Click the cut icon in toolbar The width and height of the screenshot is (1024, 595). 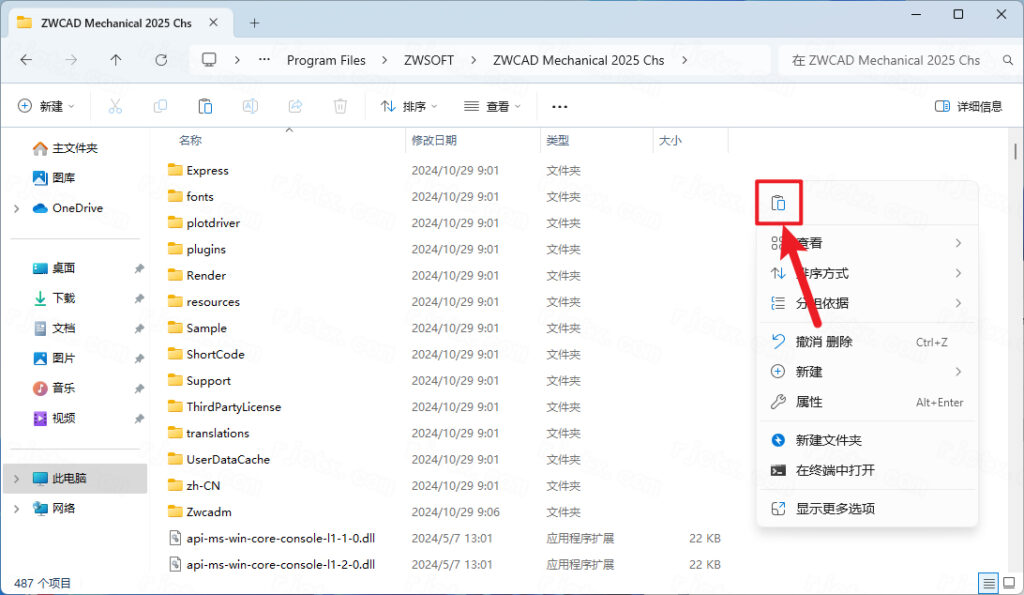click(115, 106)
